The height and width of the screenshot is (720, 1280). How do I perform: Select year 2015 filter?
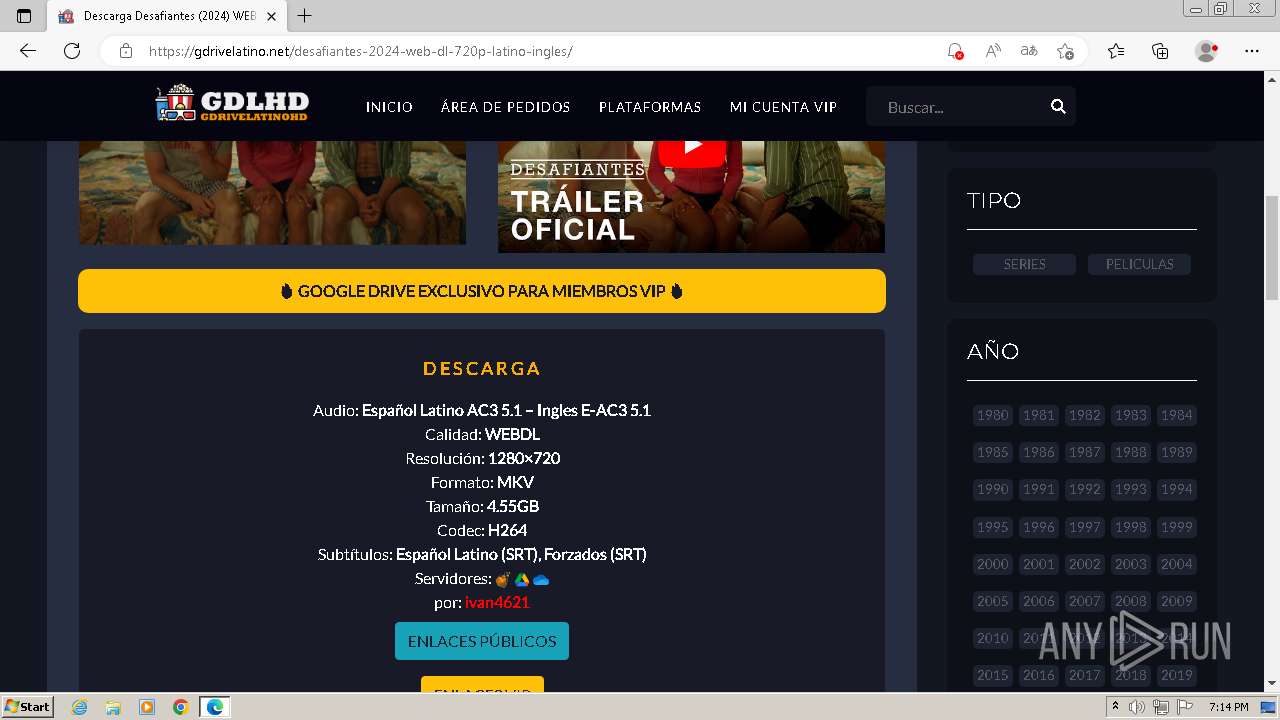993,675
